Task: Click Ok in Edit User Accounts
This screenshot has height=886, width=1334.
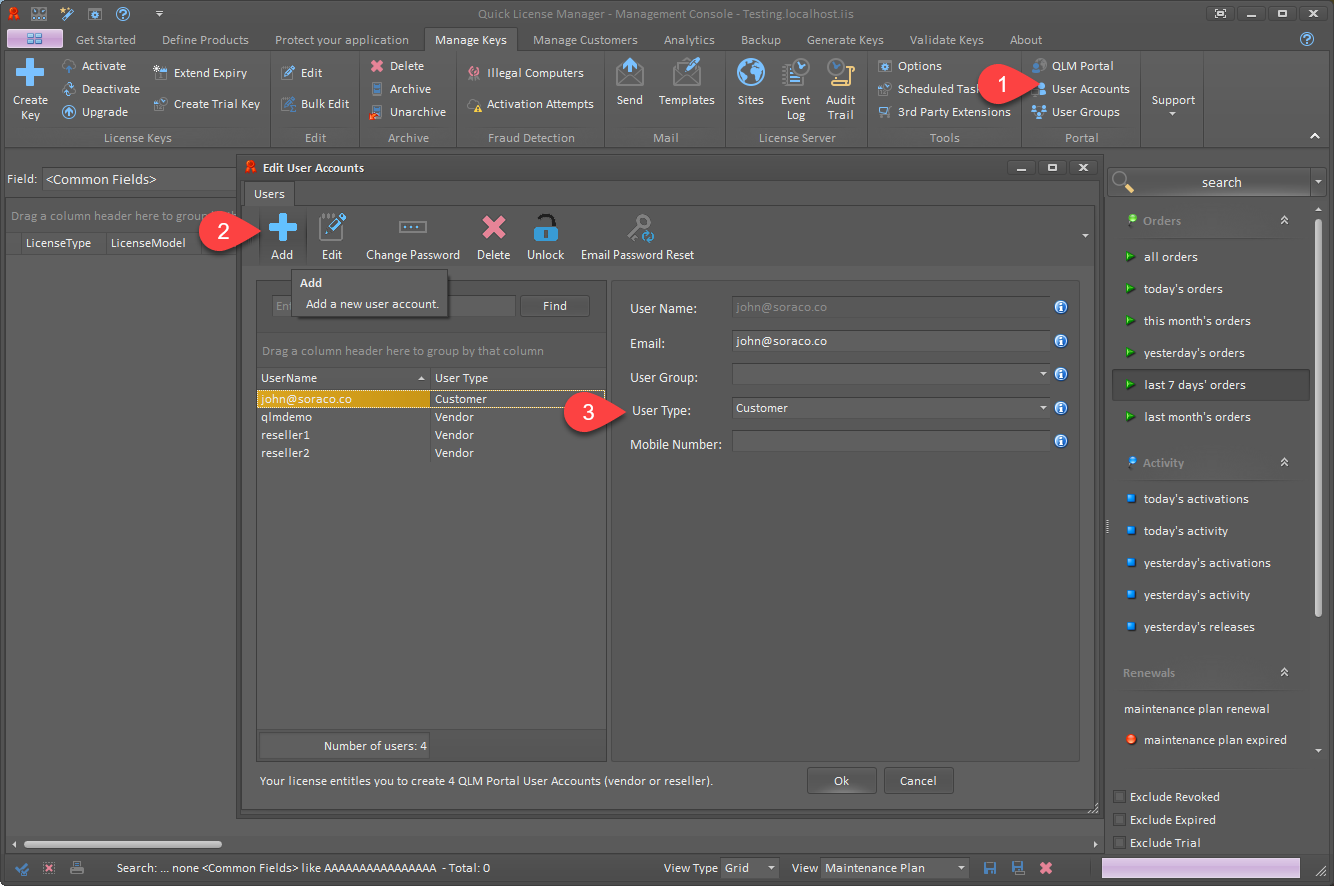Action: tap(842, 781)
